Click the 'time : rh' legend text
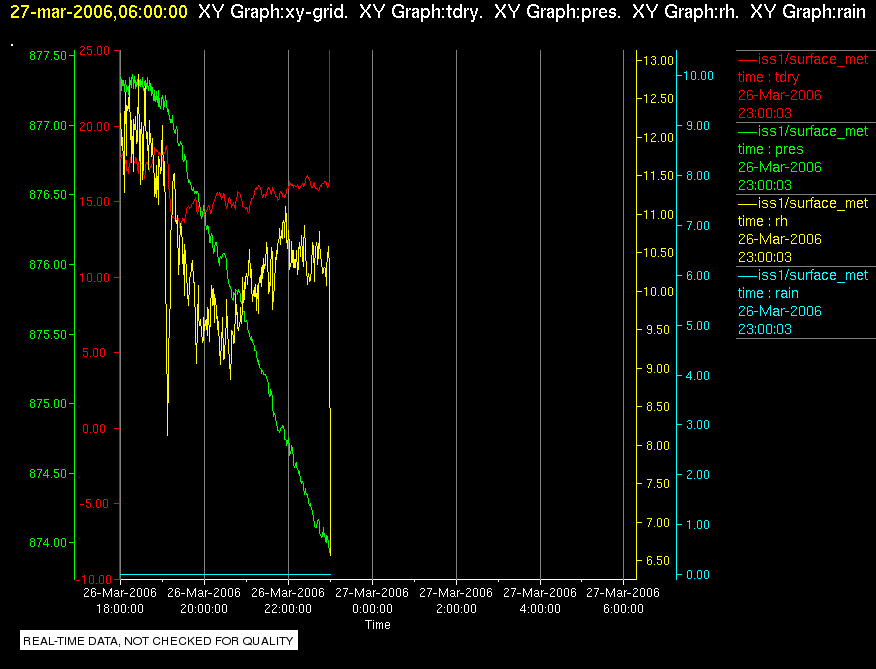876x669 pixels. 763,221
